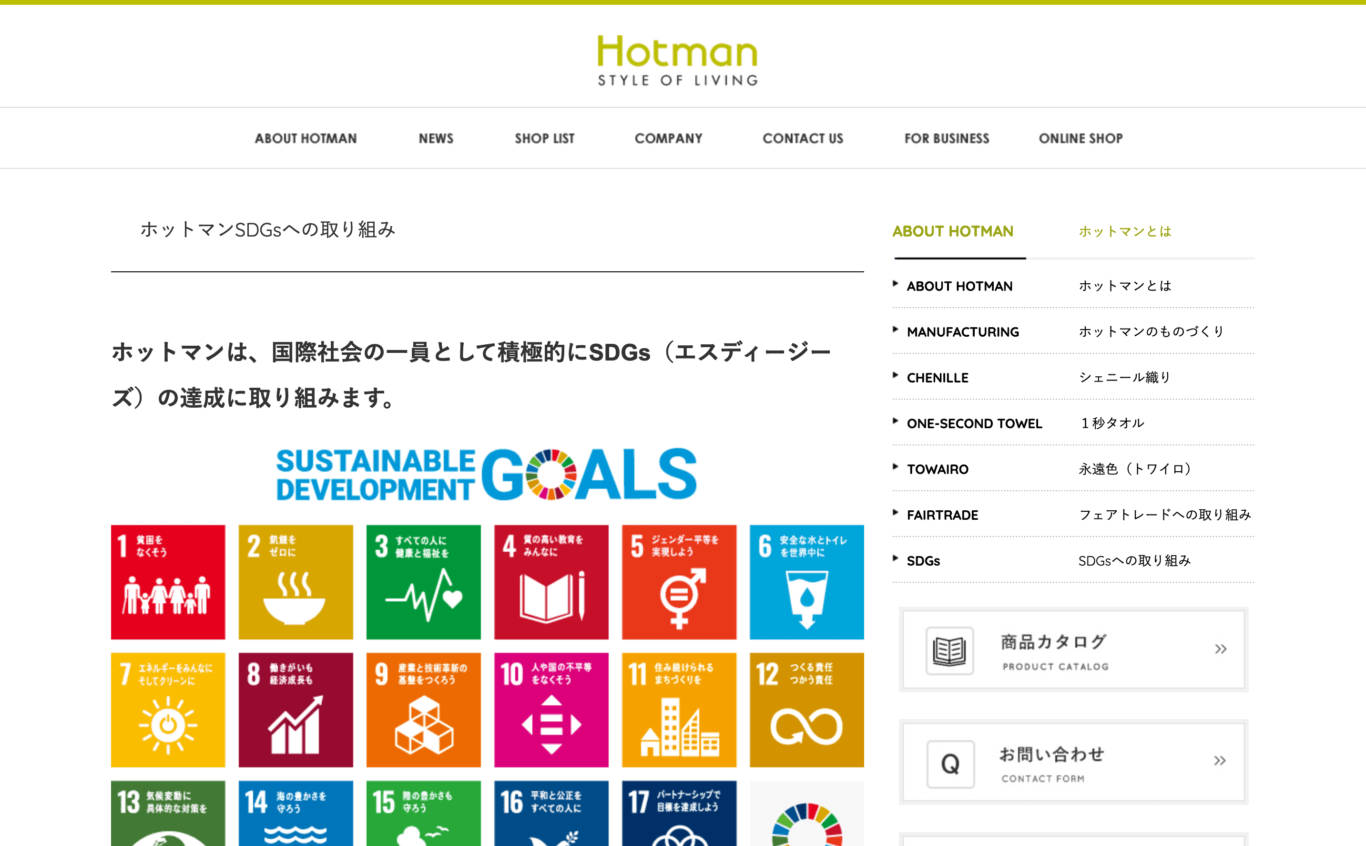The image size is (1366, 846).
Task: Click the green ABOUT HOTMAN sidebar heading
Action: (x=953, y=231)
